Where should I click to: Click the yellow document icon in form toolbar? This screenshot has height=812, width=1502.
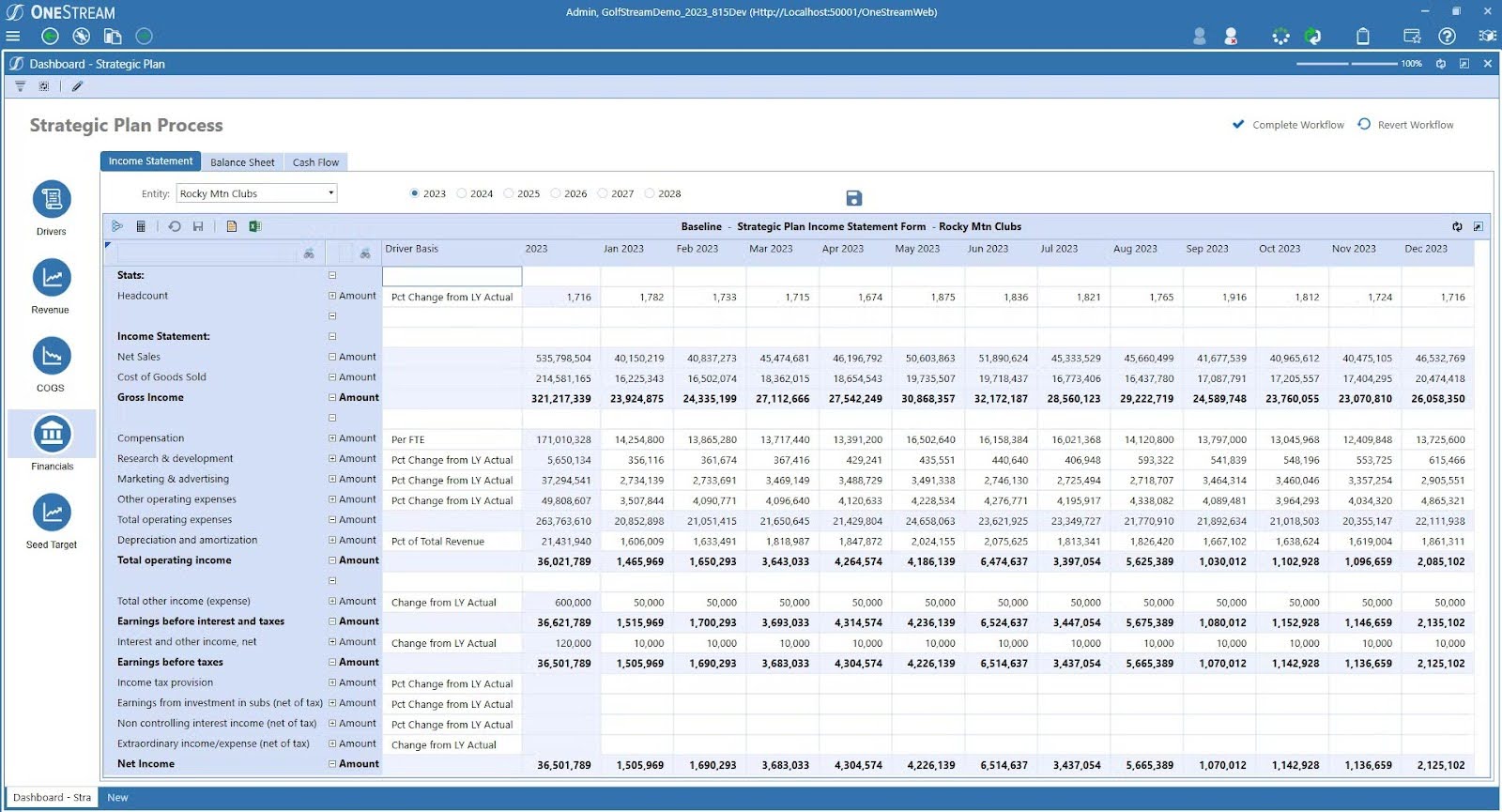231,226
